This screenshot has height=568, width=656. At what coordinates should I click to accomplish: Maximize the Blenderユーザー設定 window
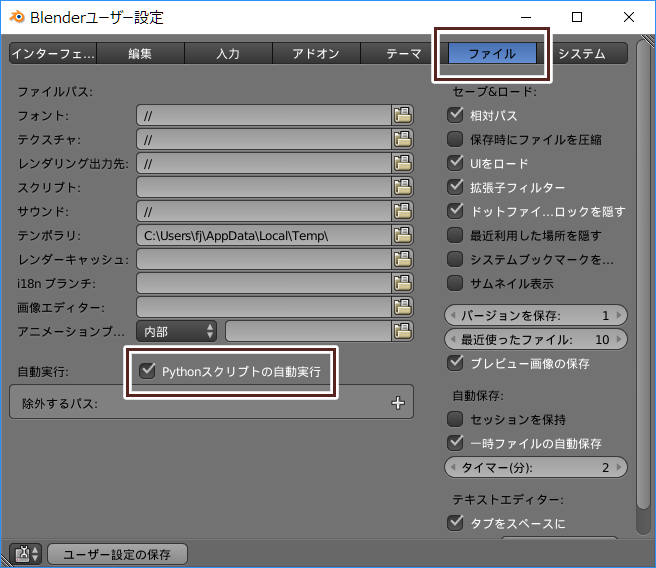[577, 17]
